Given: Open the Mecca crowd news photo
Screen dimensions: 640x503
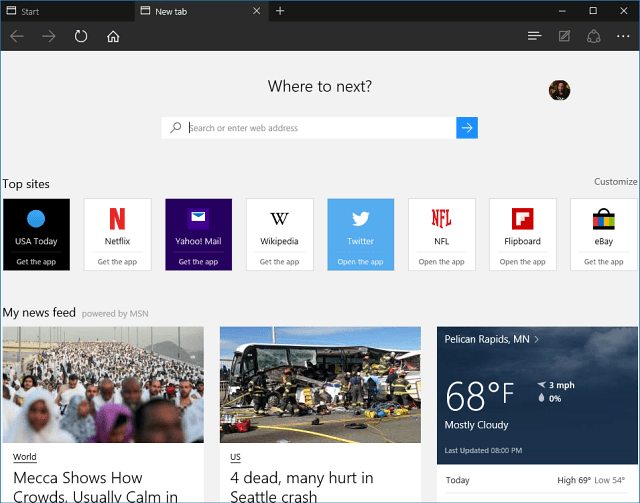Looking at the screenshot, I should coord(103,385).
